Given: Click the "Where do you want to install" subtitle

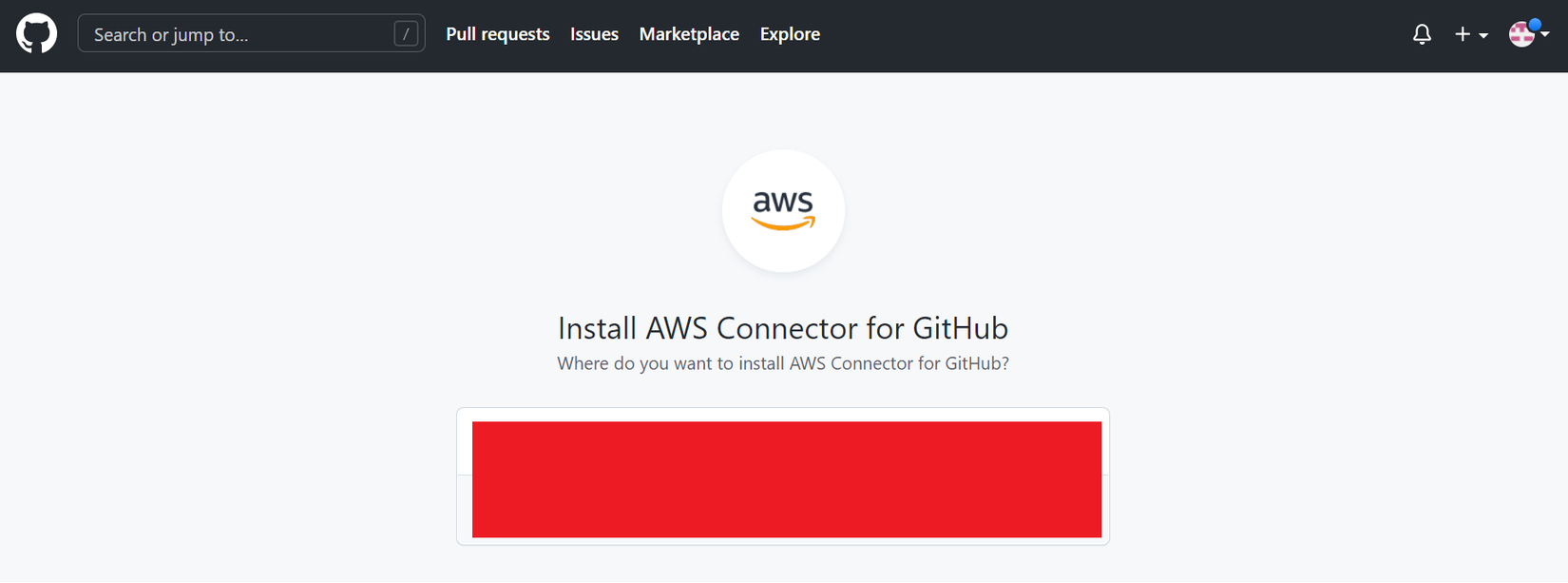Looking at the screenshot, I should click(783, 363).
